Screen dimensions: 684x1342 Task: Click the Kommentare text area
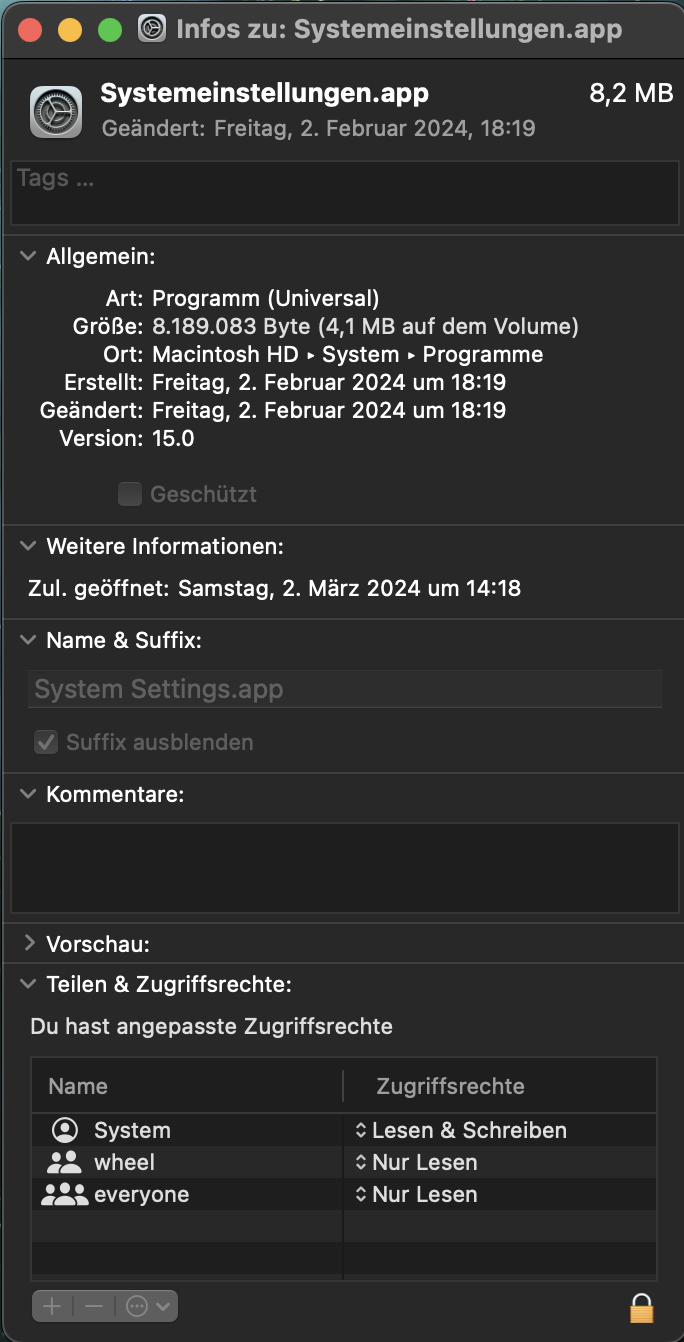pyautogui.click(x=342, y=867)
